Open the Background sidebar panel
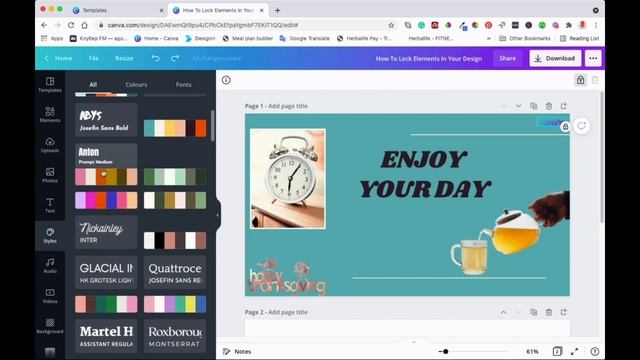Image resolution: width=640 pixels, height=360 pixels. tap(50, 326)
